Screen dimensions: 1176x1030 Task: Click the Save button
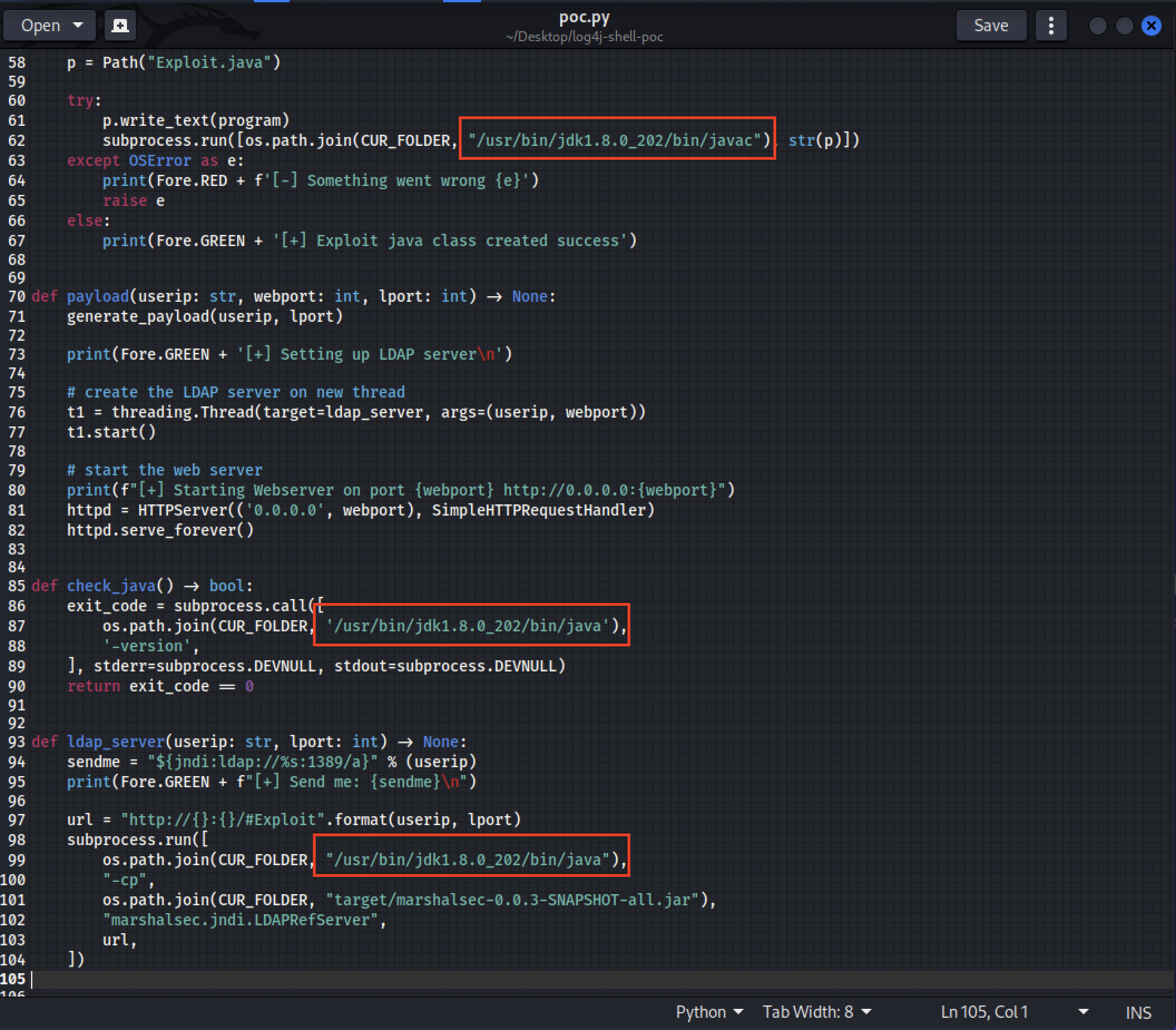(991, 25)
